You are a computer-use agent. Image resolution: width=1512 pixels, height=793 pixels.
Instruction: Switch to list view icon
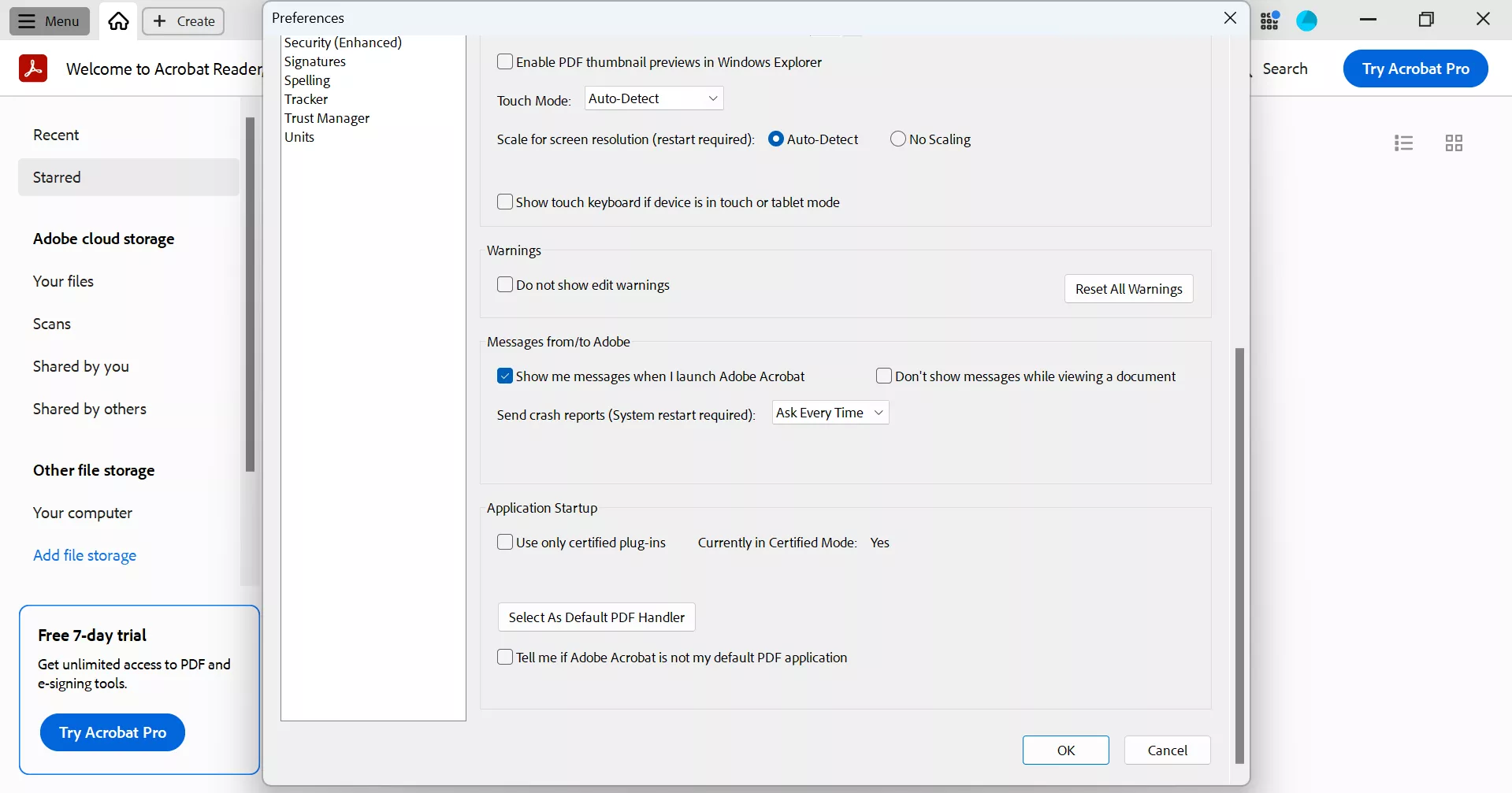1403,143
